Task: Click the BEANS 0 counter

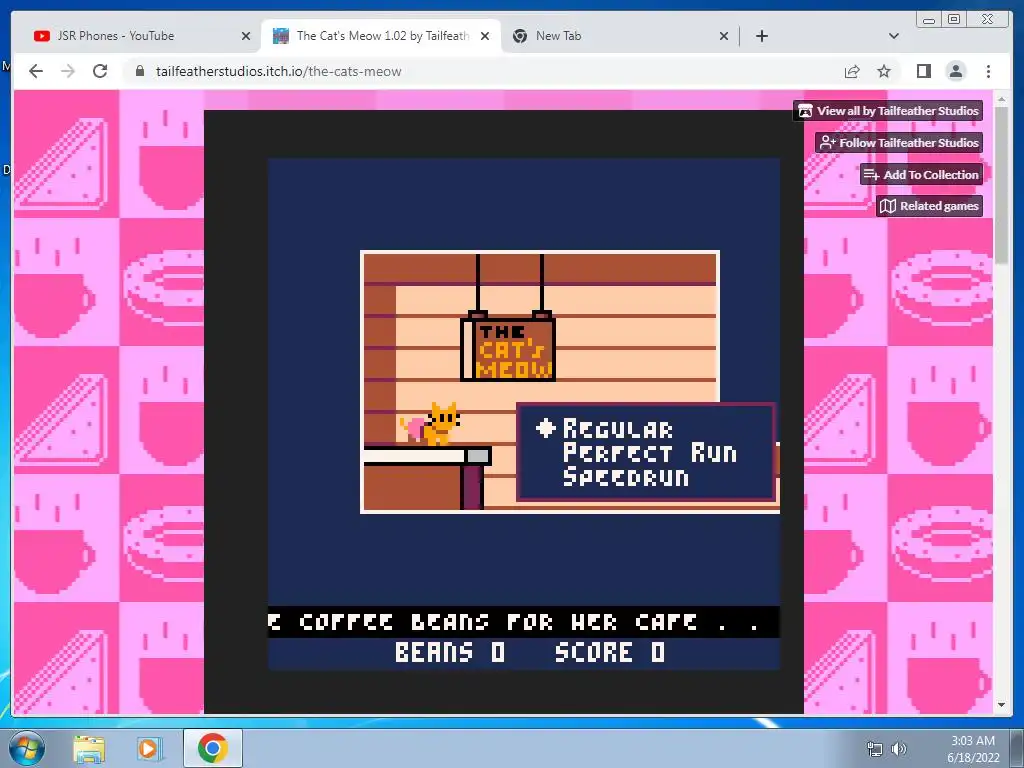Action: pyautogui.click(x=450, y=652)
